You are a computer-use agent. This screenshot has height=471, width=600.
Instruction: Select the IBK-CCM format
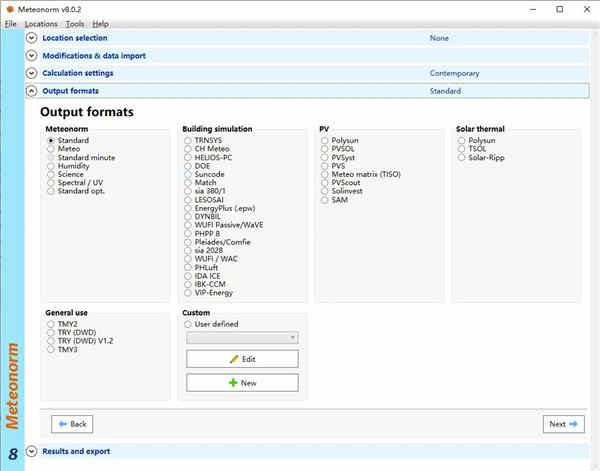[205, 285]
